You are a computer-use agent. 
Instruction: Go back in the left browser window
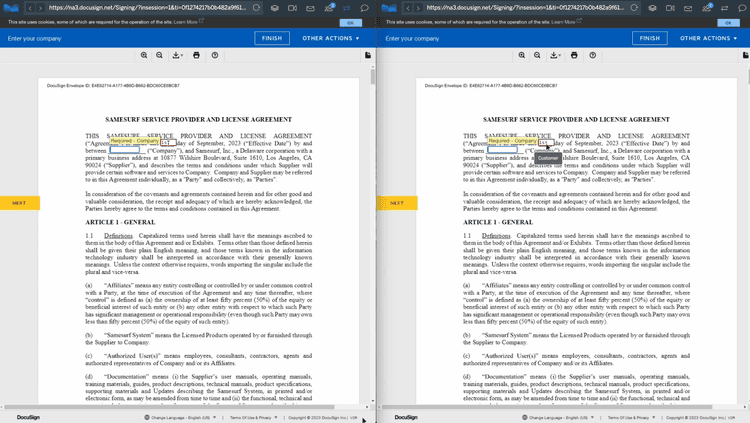pyautogui.click(x=30, y=8)
